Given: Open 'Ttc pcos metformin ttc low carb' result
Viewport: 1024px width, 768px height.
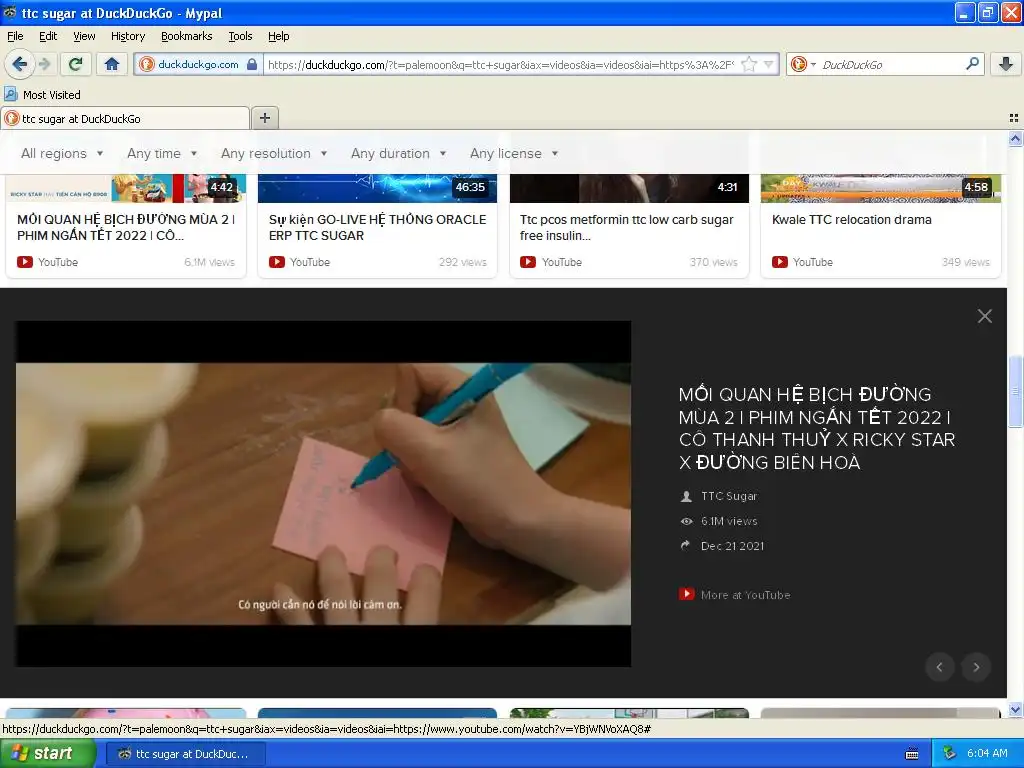Looking at the screenshot, I should (x=627, y=227).
